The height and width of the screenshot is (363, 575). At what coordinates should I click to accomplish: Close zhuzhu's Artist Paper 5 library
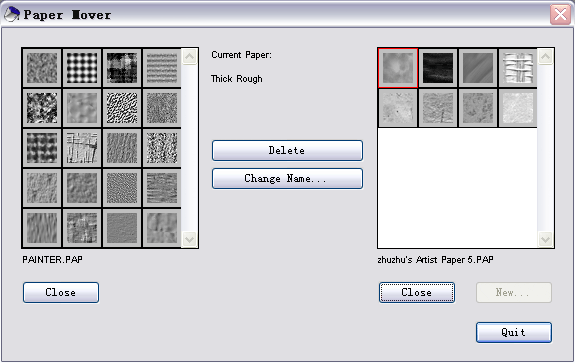click(x=417, y=293)
